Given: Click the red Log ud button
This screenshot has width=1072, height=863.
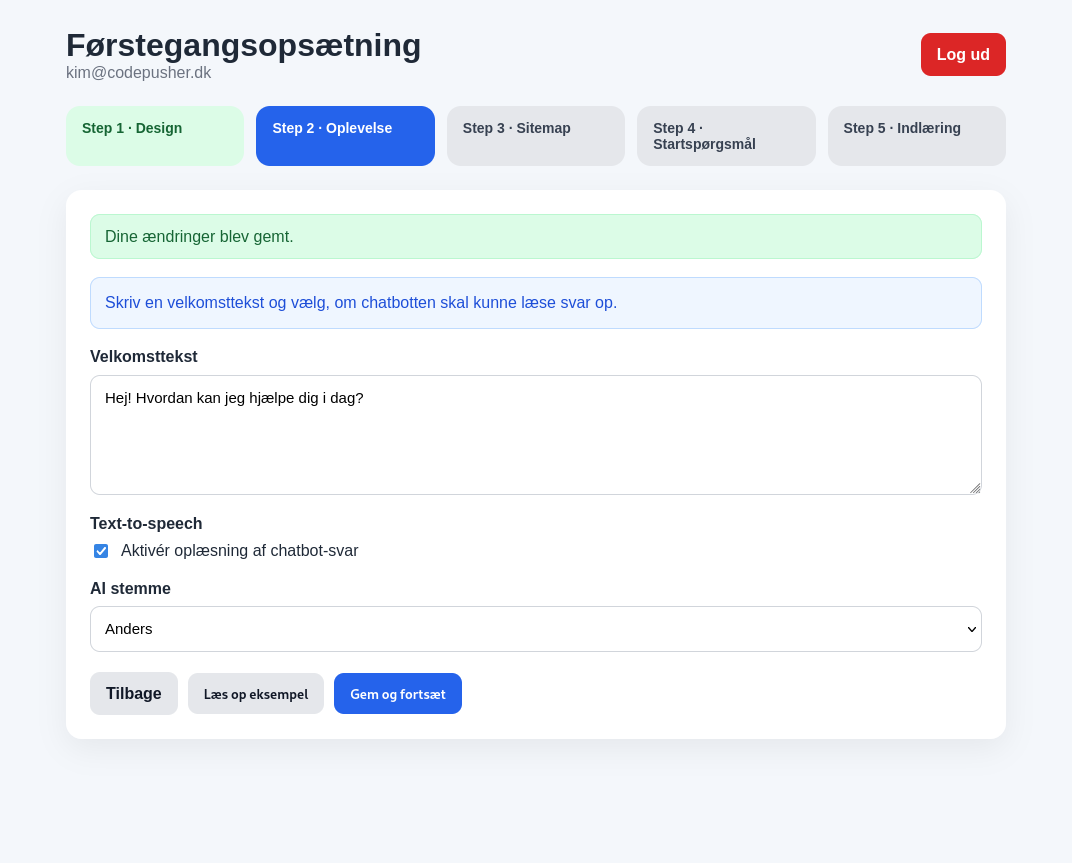Looking at the screenshot, I should pos(962,54).
